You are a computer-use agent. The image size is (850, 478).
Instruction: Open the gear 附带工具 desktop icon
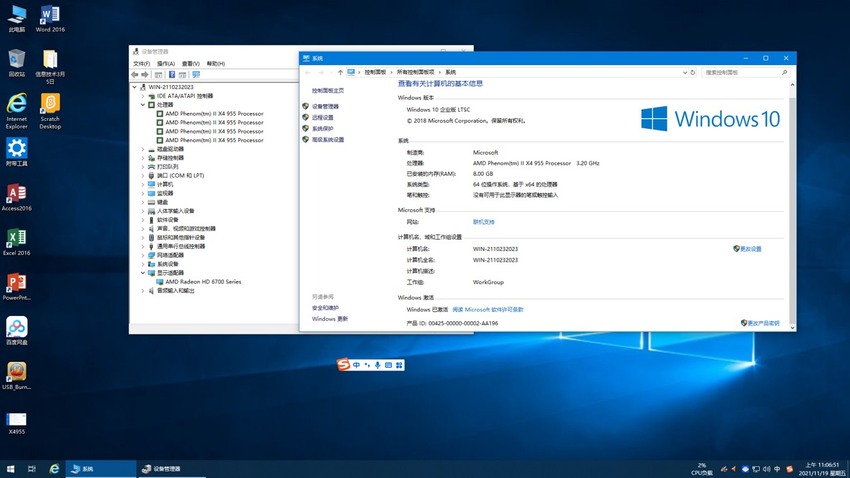click(x=17, y=152)
